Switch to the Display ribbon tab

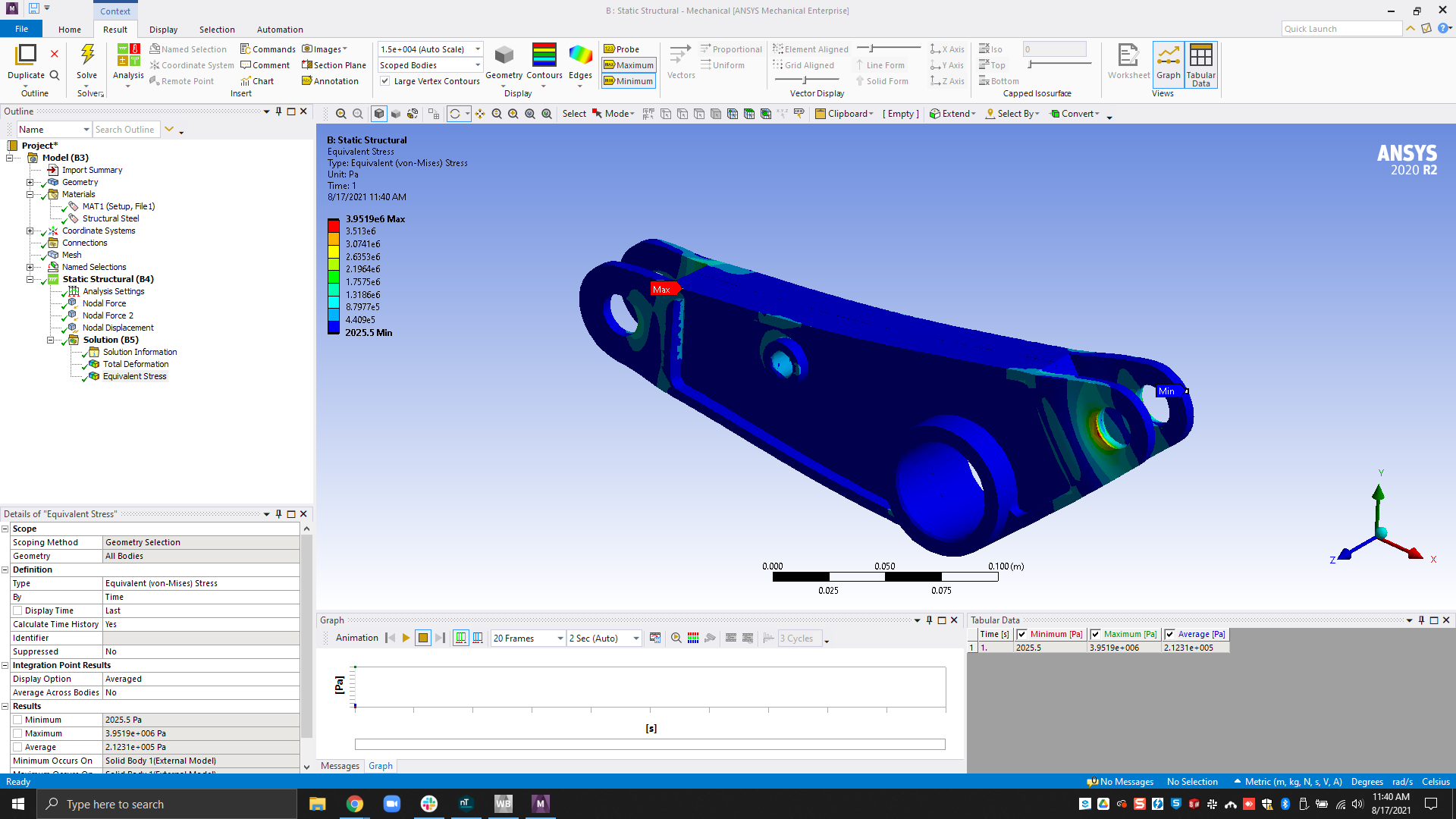163,30
